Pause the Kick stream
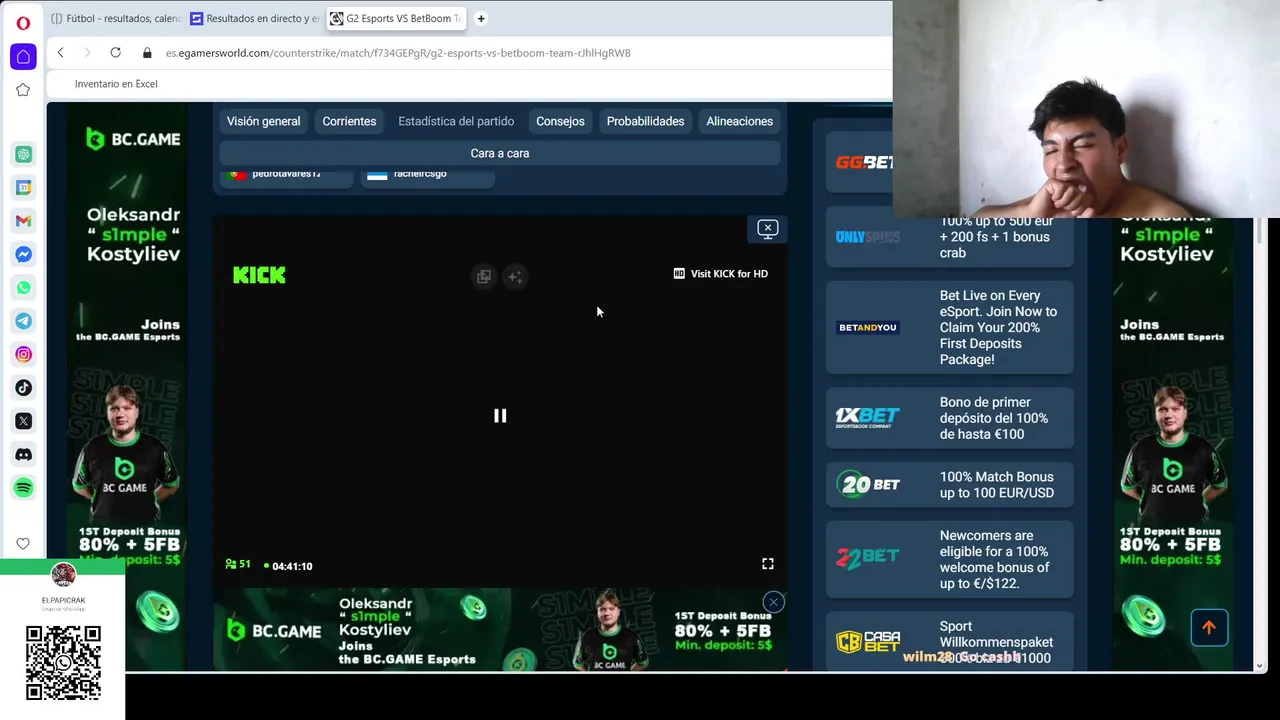1280x720 pixels. pyautogui.click(x=500, y=416)
